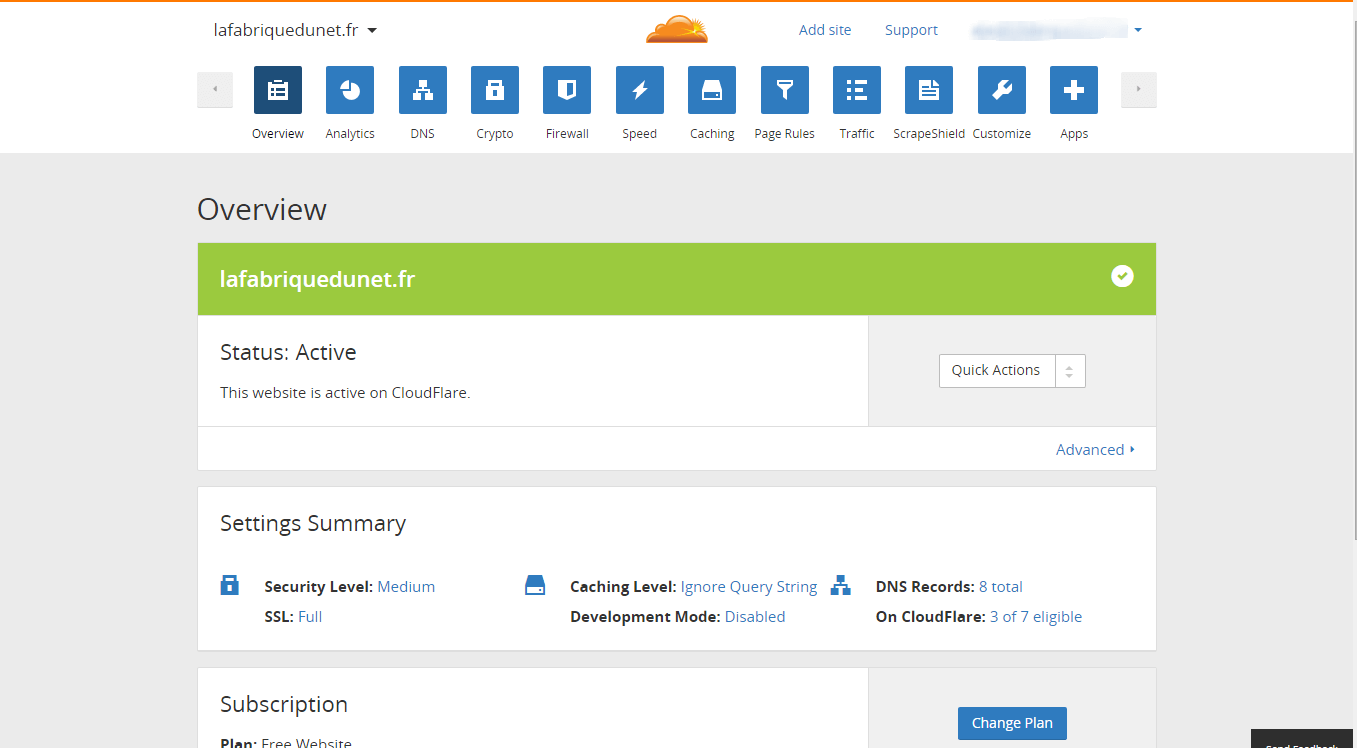Open the Apps plus icon
Screen dimensions: 1357x748
1074,90
